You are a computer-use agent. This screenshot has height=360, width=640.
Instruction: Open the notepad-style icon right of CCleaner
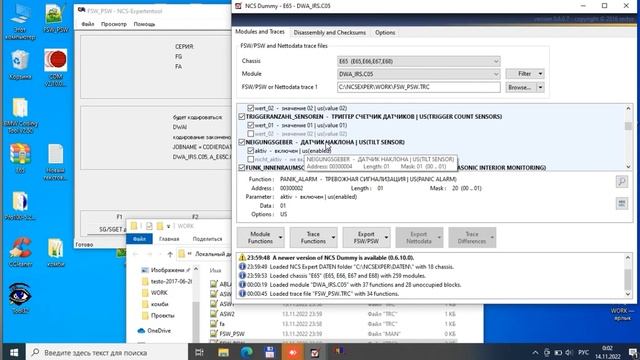(56, 252)
